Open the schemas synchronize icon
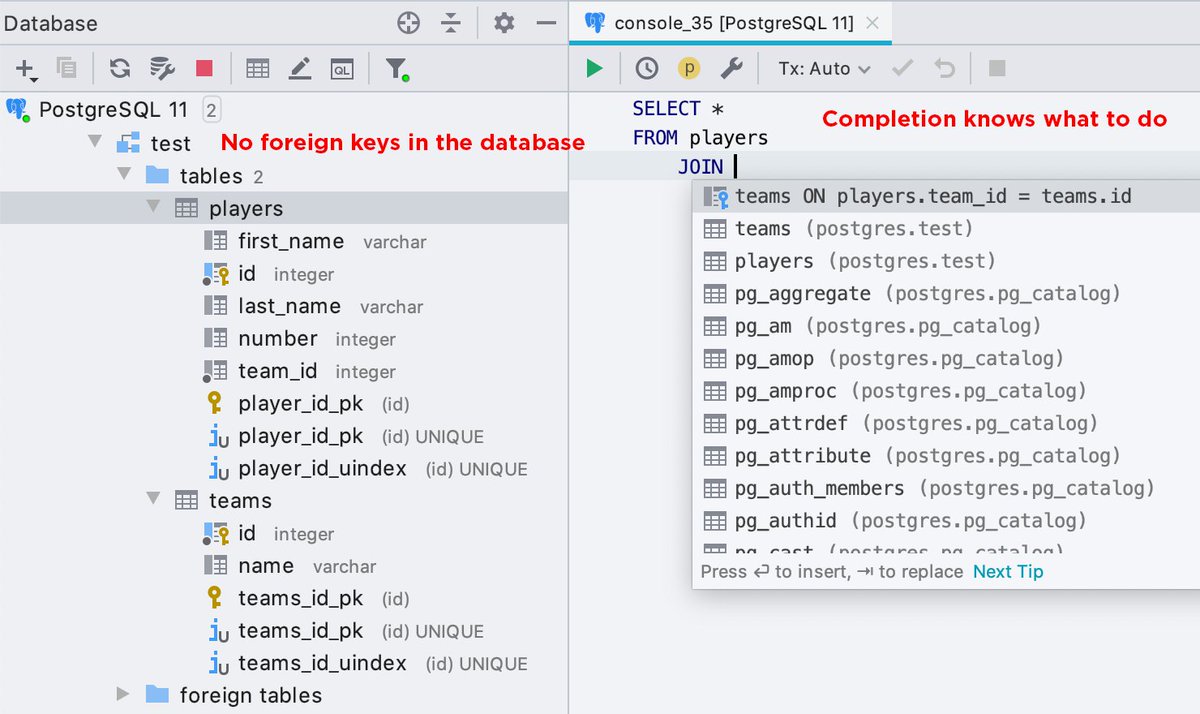The width and height of the screenshot is (1200, 714). point(162,68)
